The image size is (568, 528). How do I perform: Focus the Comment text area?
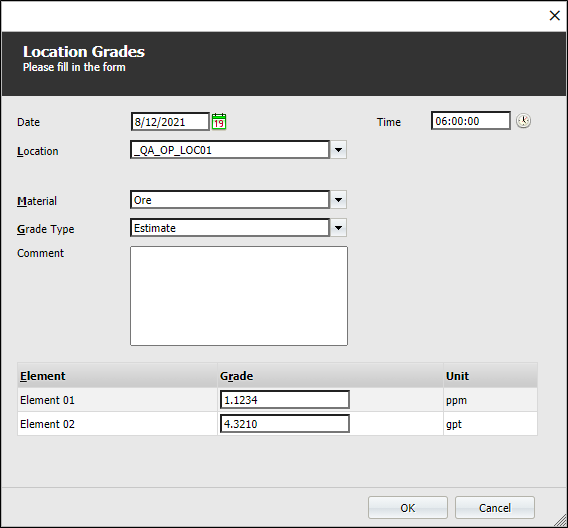click(239, 296)
